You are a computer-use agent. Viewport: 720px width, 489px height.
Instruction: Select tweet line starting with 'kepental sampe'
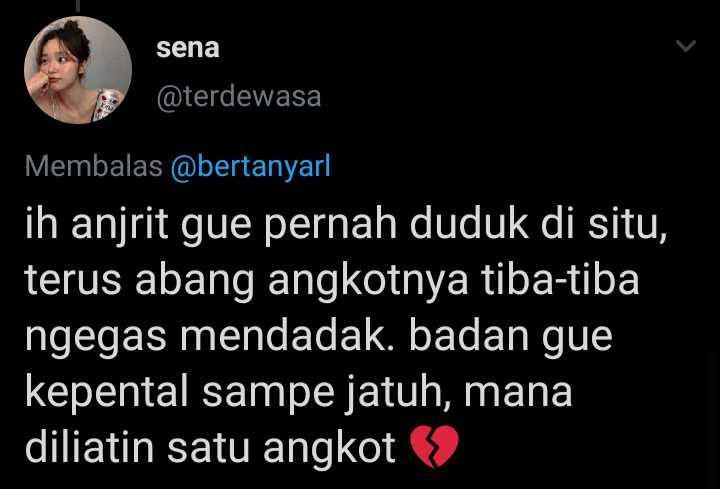pyautogui.click(x=298, y=393)
